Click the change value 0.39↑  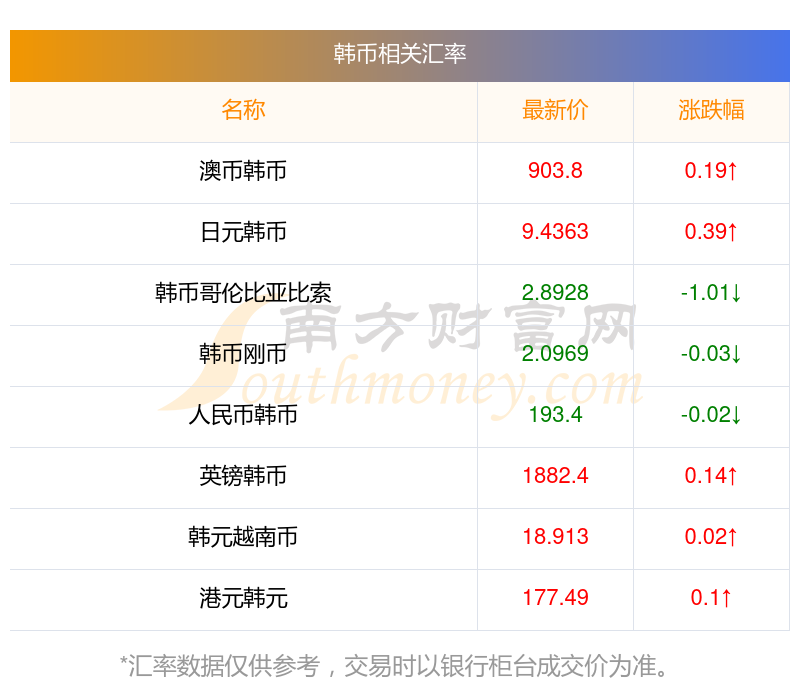(711, 232)
